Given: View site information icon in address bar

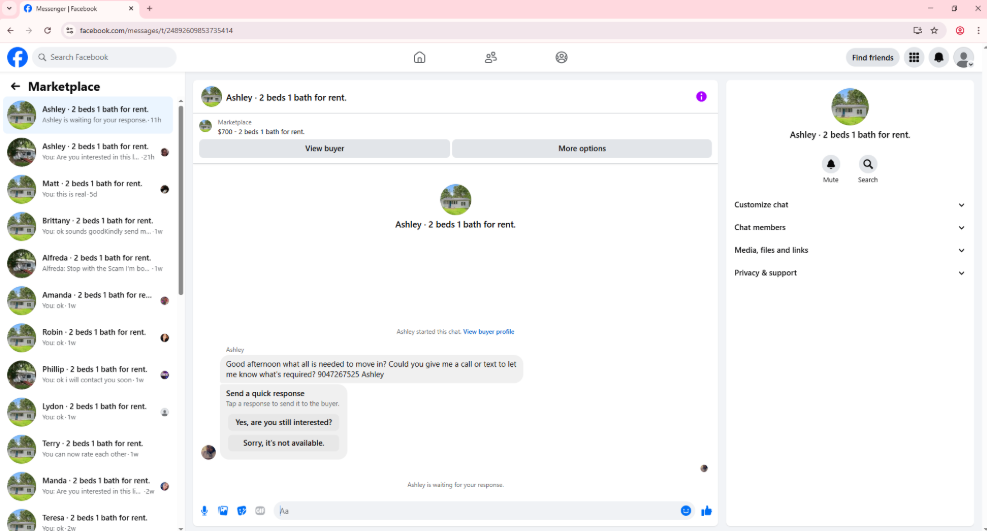Looking at the screenshot, I should [70, 30].
